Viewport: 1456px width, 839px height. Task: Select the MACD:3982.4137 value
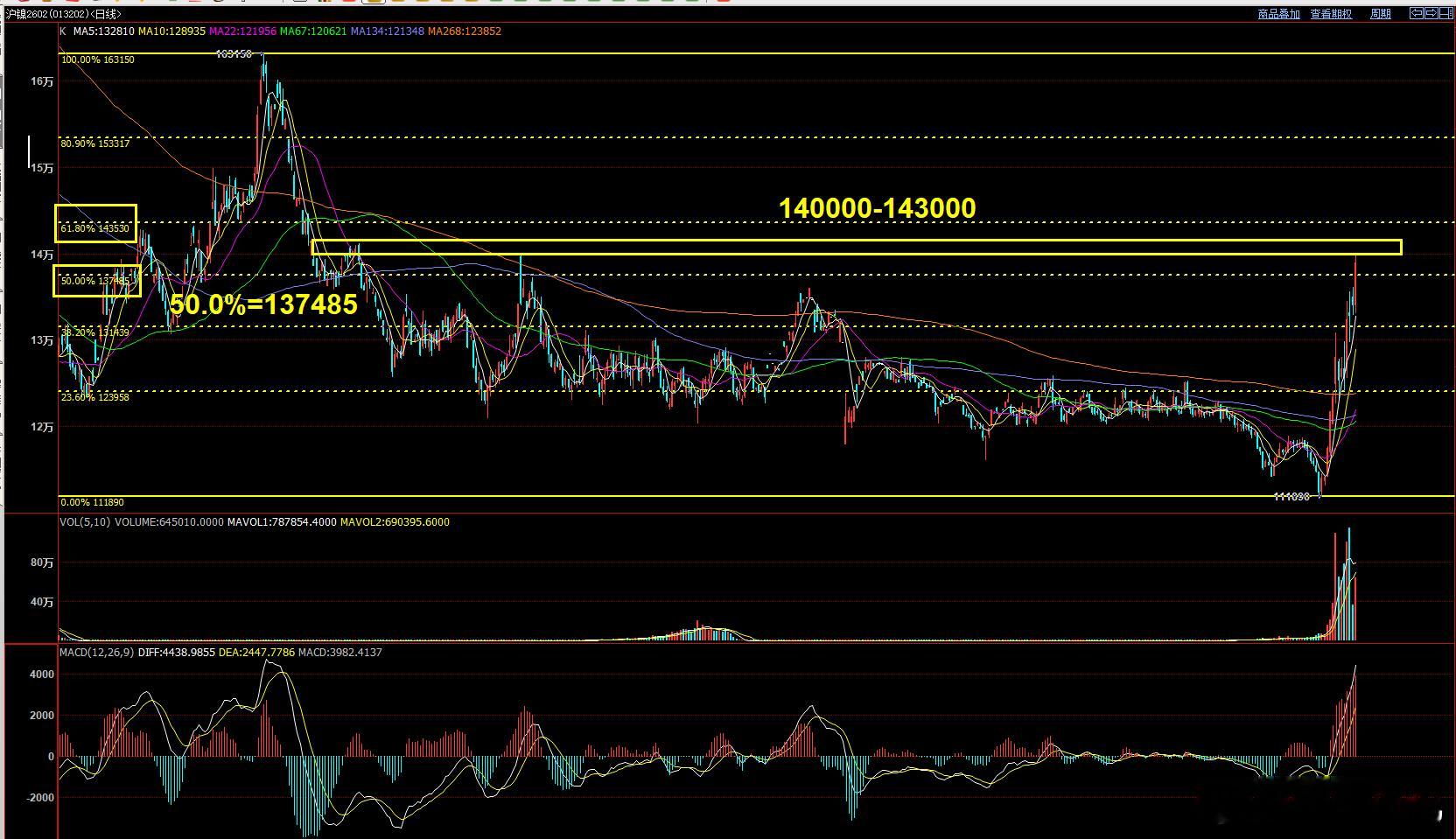(x=340, y=653)
